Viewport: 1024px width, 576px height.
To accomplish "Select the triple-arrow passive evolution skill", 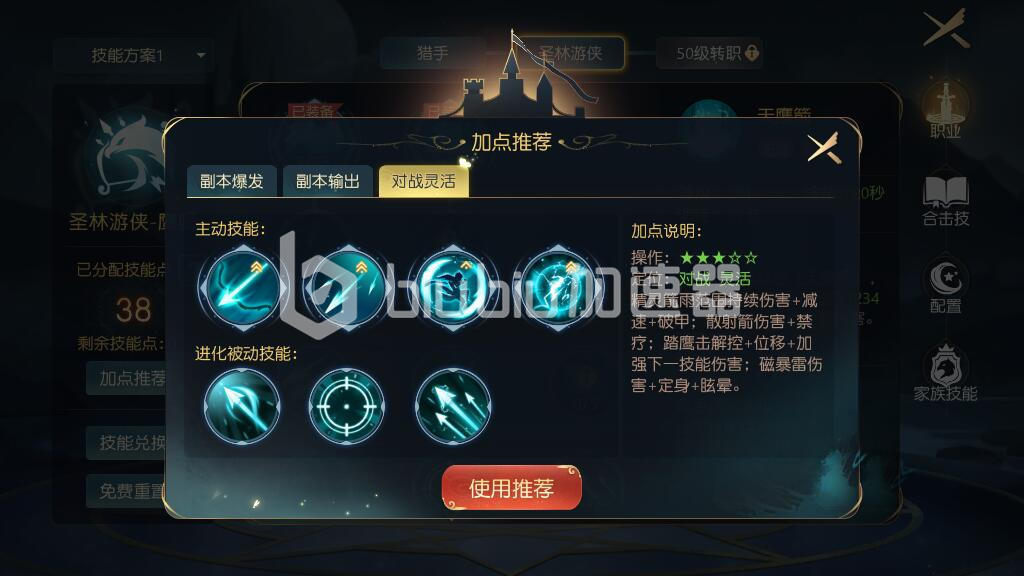I will click(453, 406).
